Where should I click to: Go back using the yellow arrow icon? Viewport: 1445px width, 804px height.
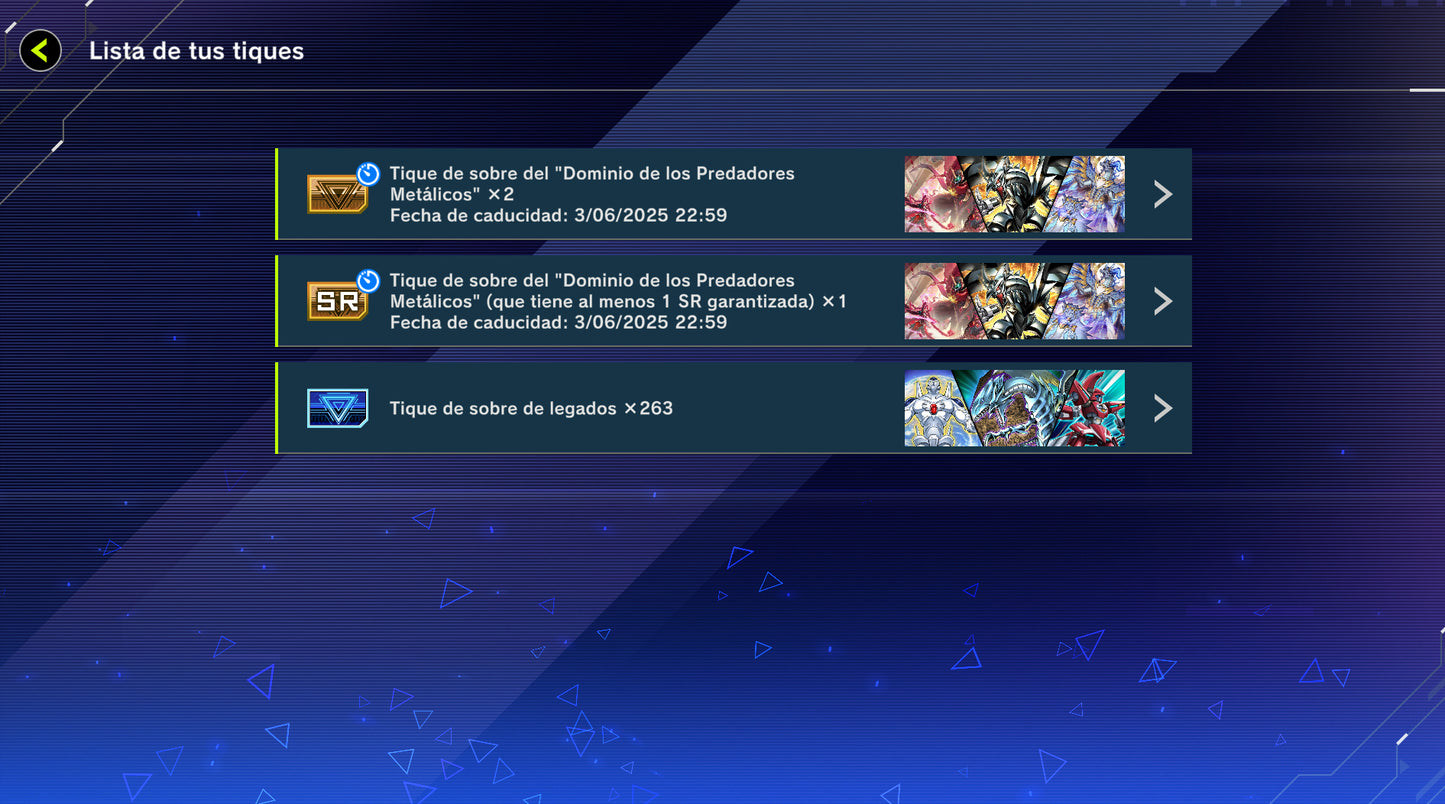40,51
